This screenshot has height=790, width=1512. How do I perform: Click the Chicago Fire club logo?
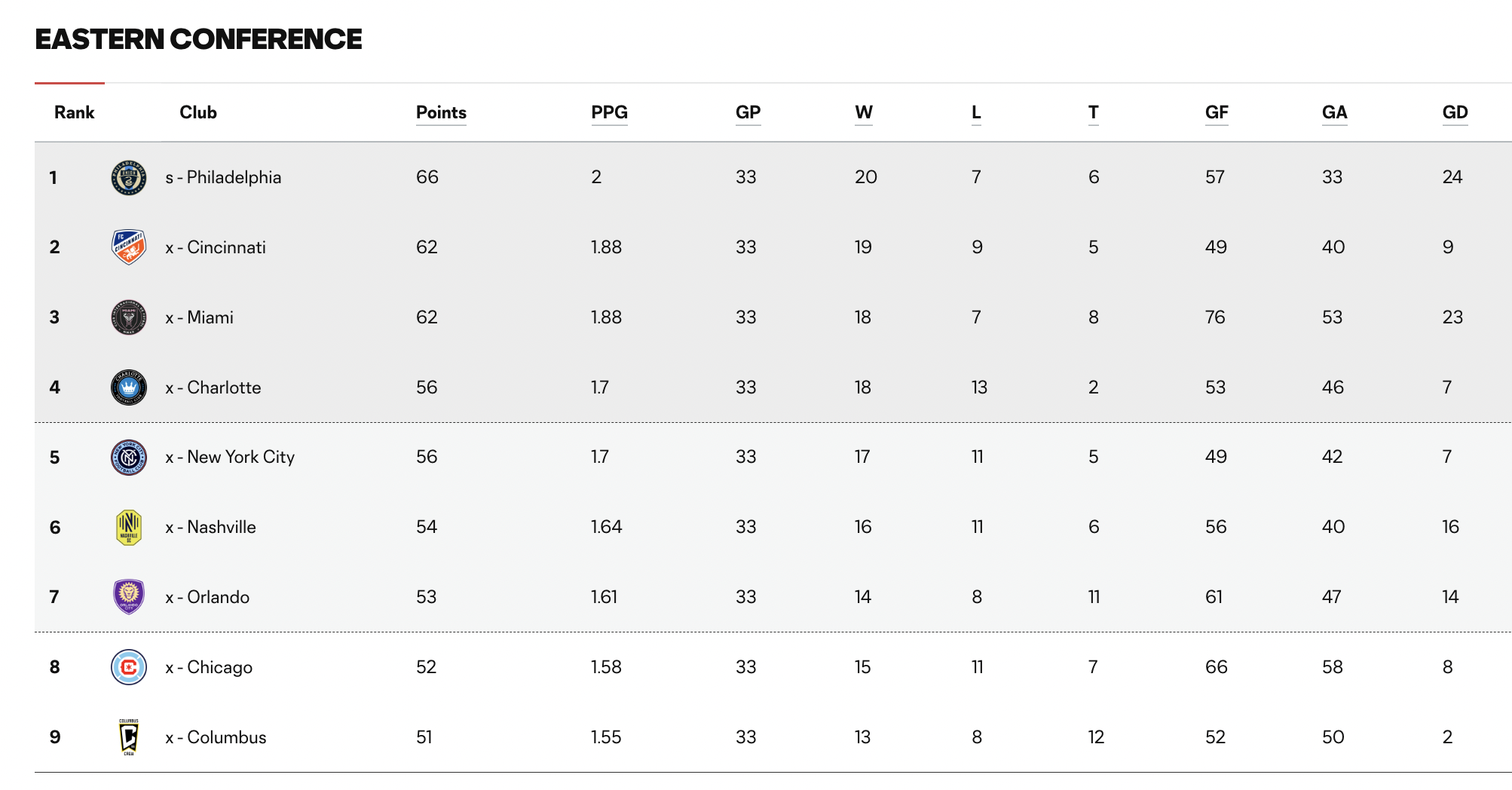(129, 667)
